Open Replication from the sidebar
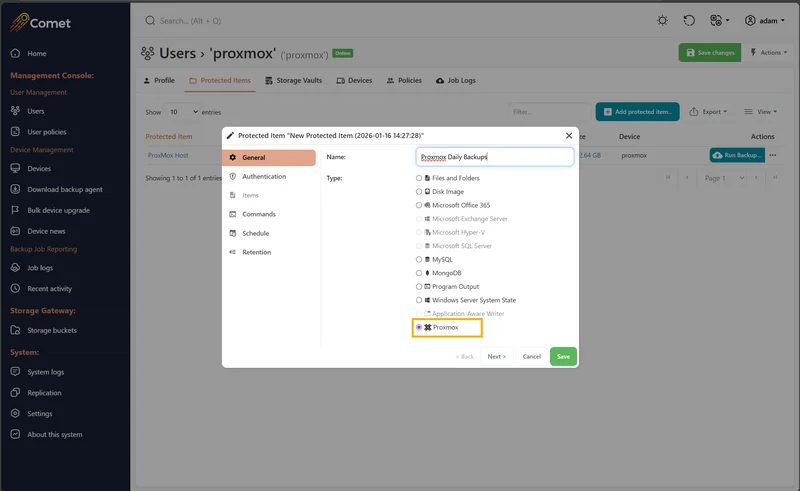This screenshot has width=800, height=491. pyautogui.click(x=44, y=393)
